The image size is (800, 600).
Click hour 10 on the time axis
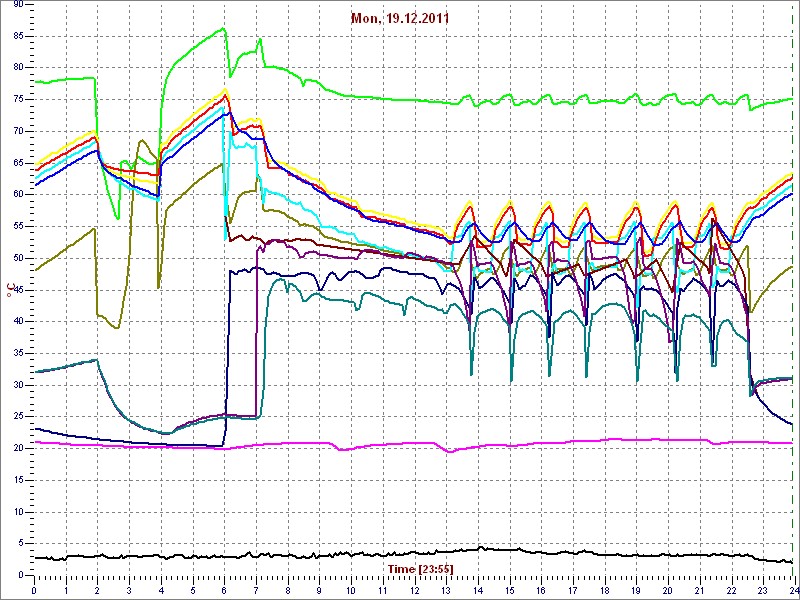tap(350, 590)
